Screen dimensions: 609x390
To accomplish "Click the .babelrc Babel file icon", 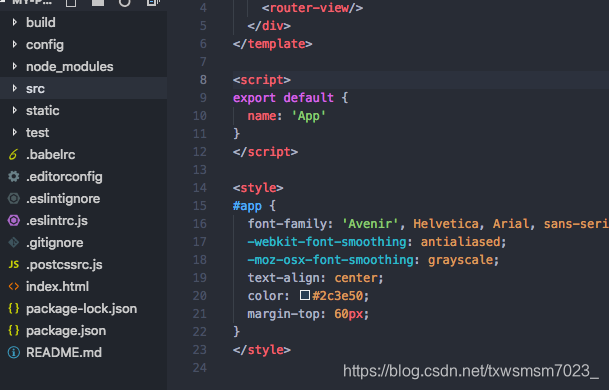I will (x=14, y=155).
